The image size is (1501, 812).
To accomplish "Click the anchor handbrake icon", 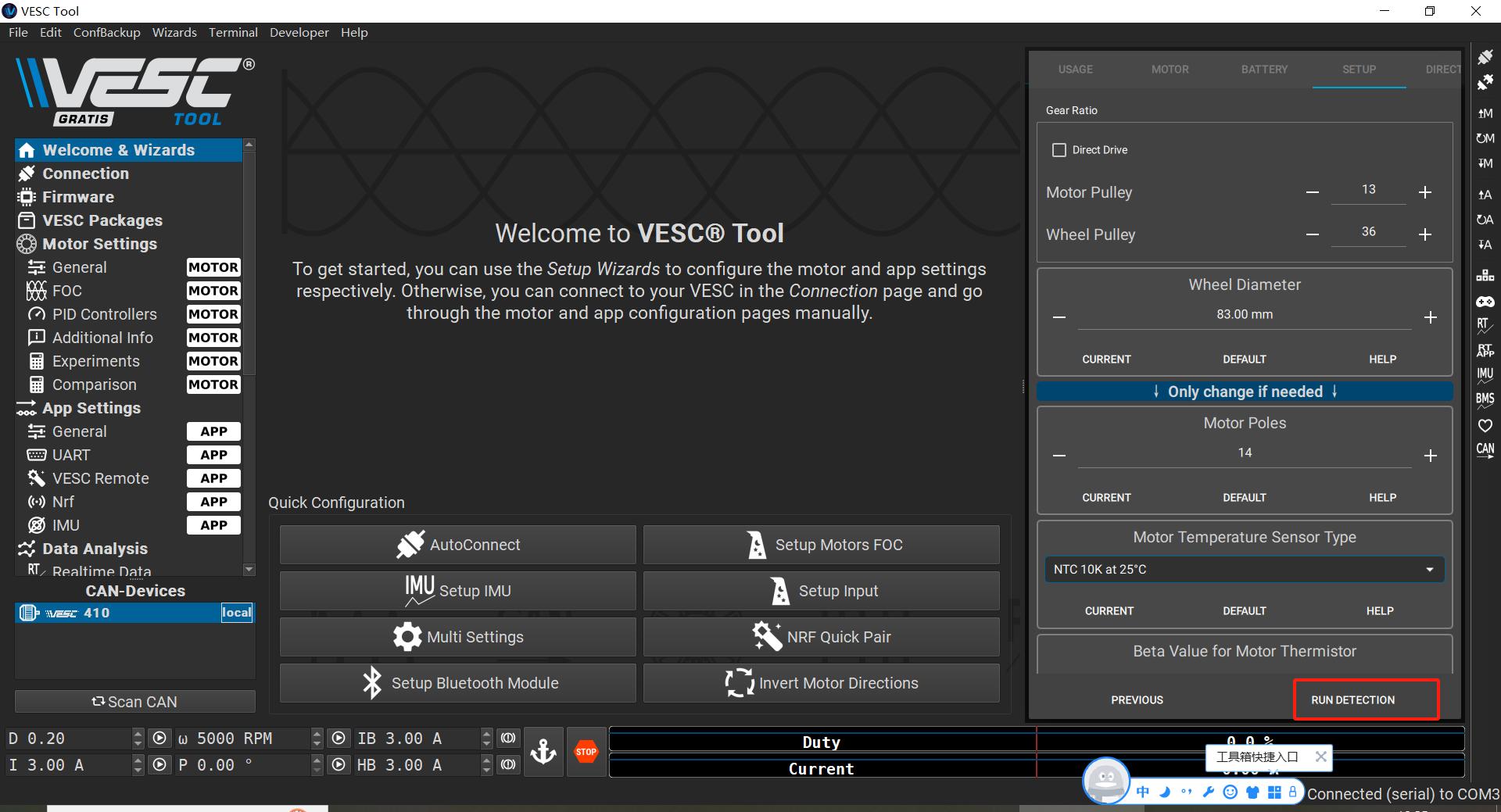I will [543, 752].
